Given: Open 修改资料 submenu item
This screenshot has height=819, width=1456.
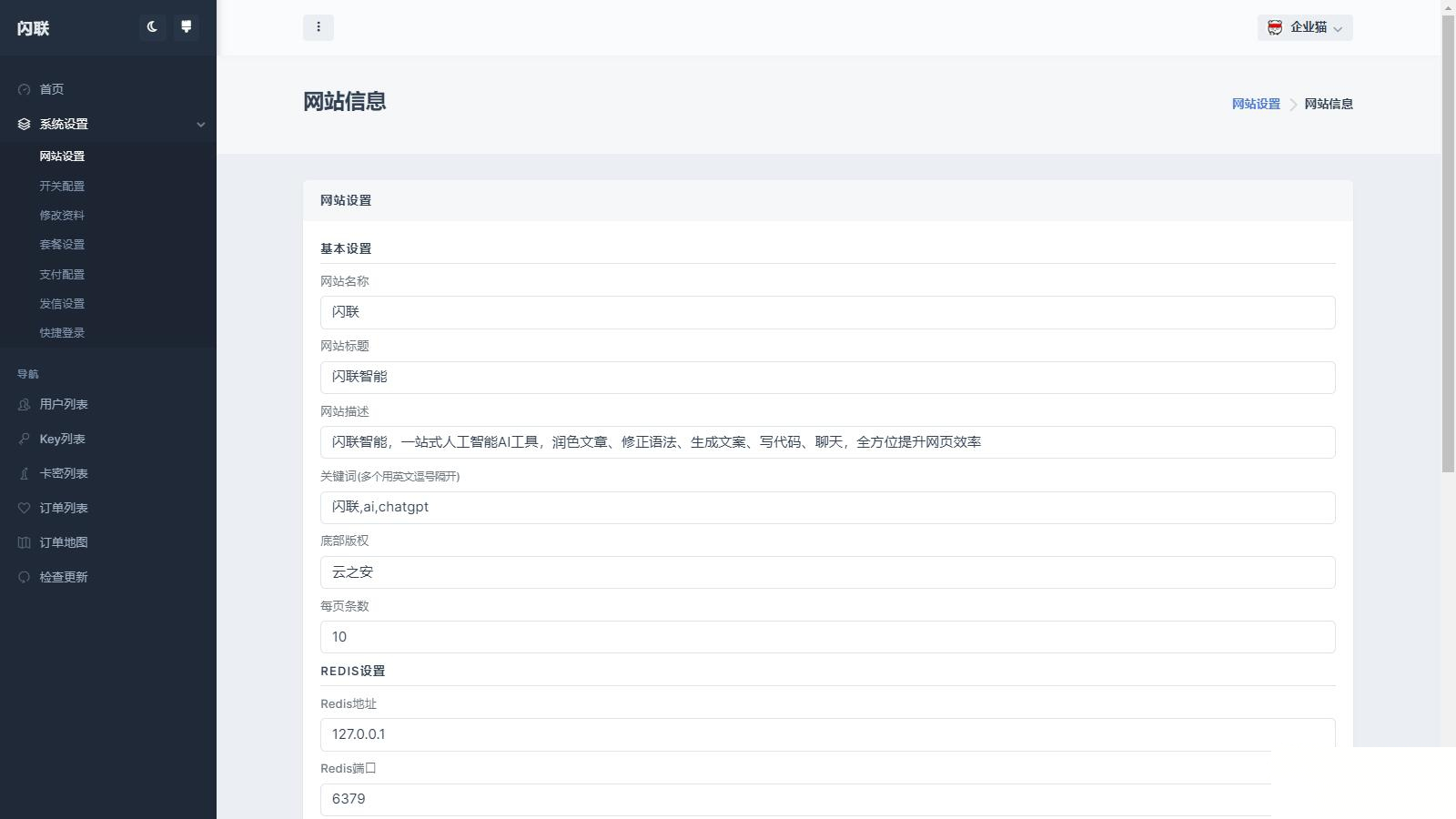Looking at the screenshot, I should (62, 215).
